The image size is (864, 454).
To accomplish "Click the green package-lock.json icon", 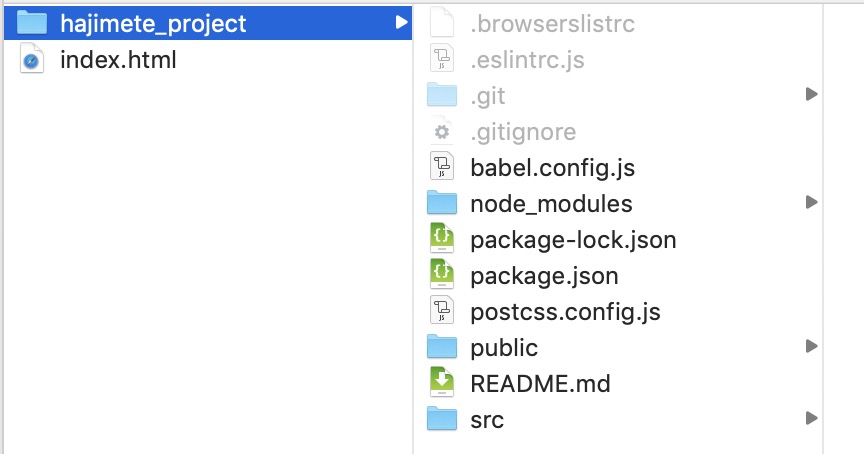I will tap(441, 239).
